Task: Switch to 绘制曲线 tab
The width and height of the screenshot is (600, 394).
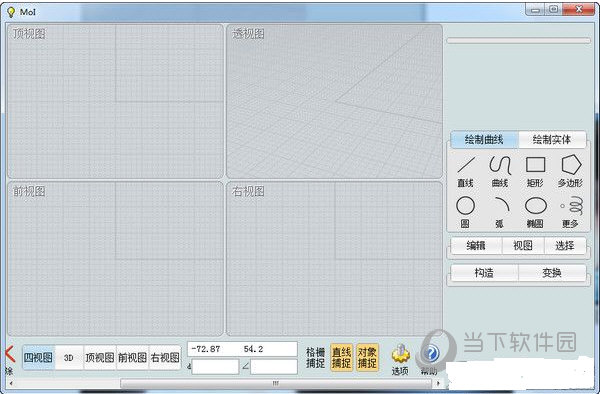Action: [484, 140]
